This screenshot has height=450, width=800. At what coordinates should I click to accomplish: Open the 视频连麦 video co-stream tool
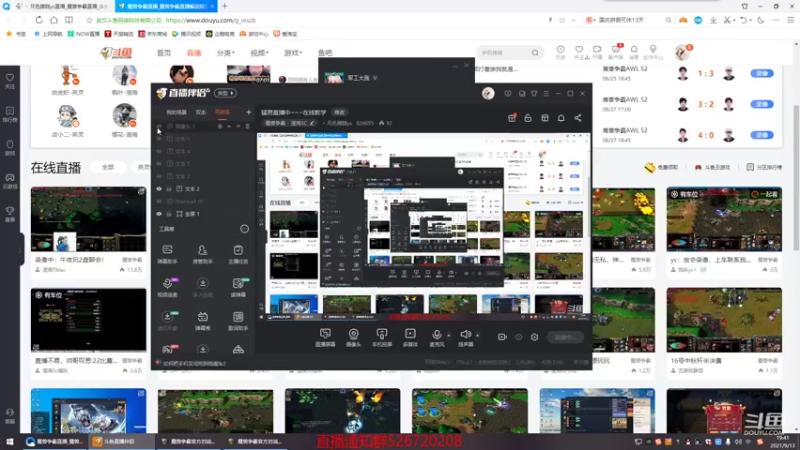(167, 287)
